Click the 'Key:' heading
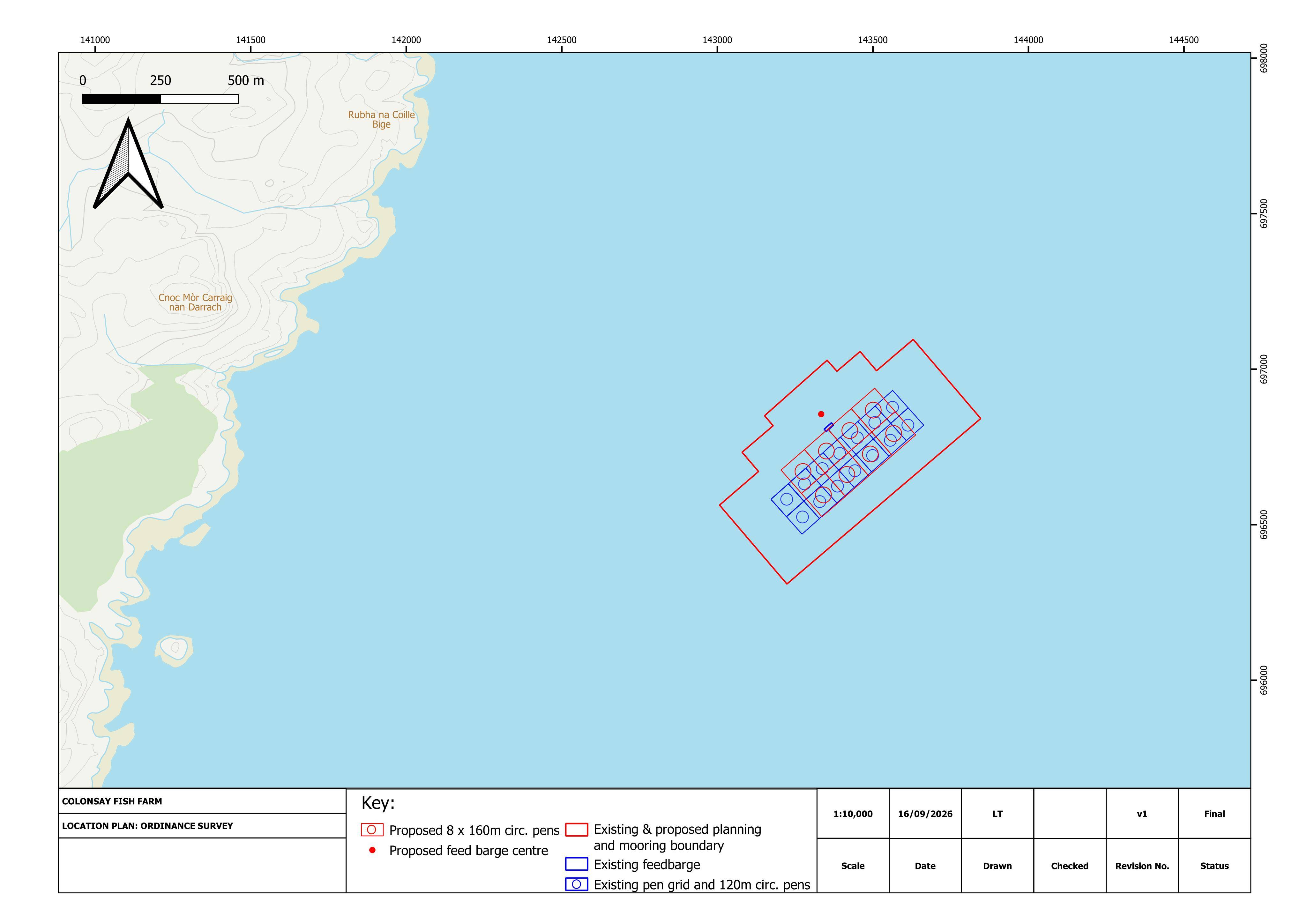 [x=378, y=803]
